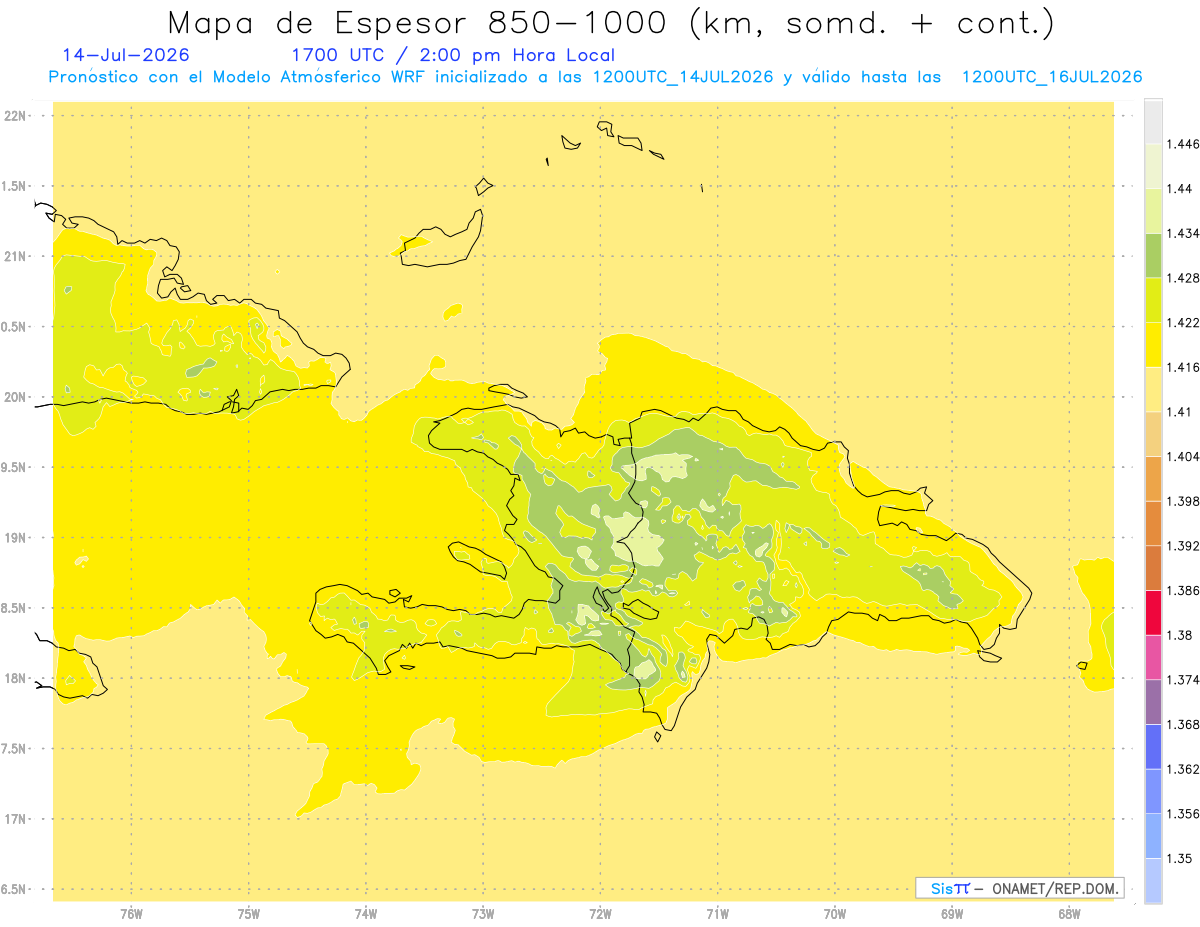Pick the red legend swatch between 1.38 and 1.386
Image resolution: width=1200 pixels, height=927 pixels.
[1153, 612]
